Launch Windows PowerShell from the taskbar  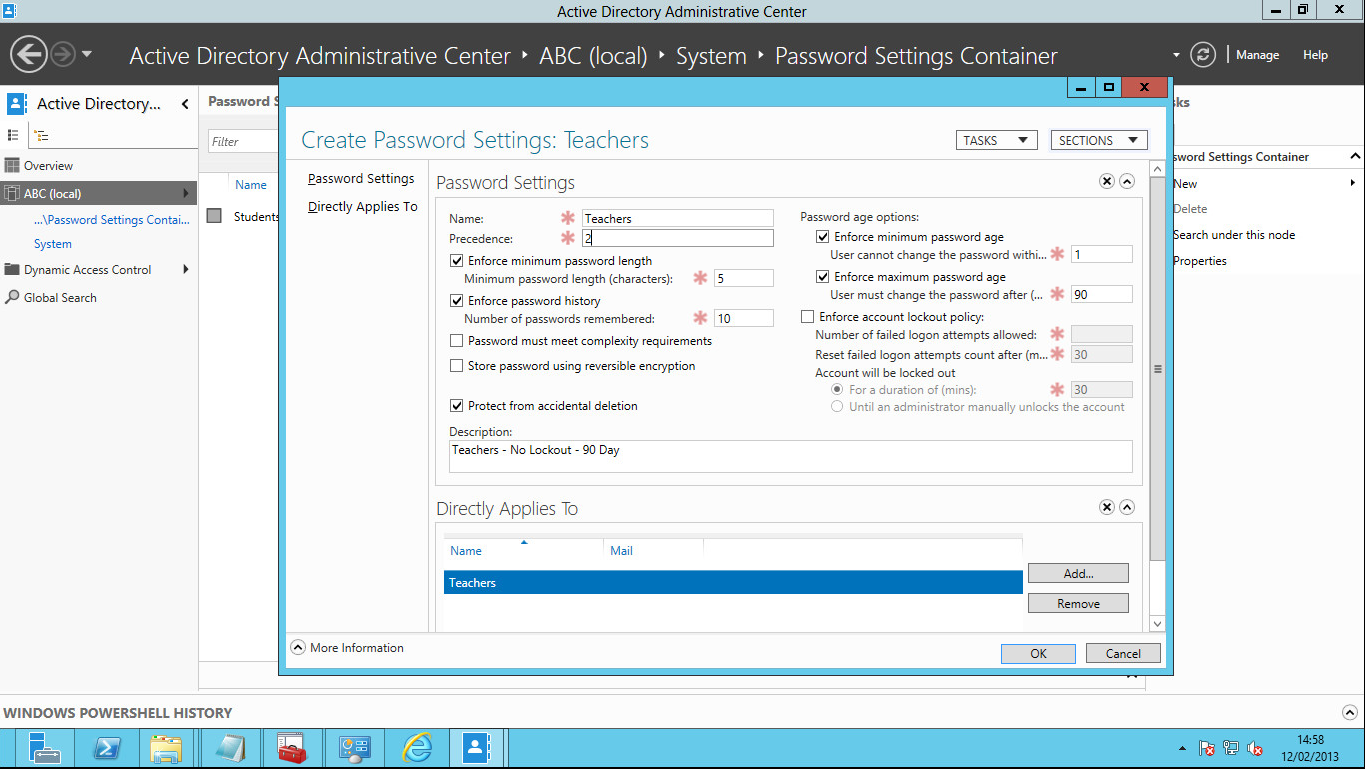tap(107, 748)
